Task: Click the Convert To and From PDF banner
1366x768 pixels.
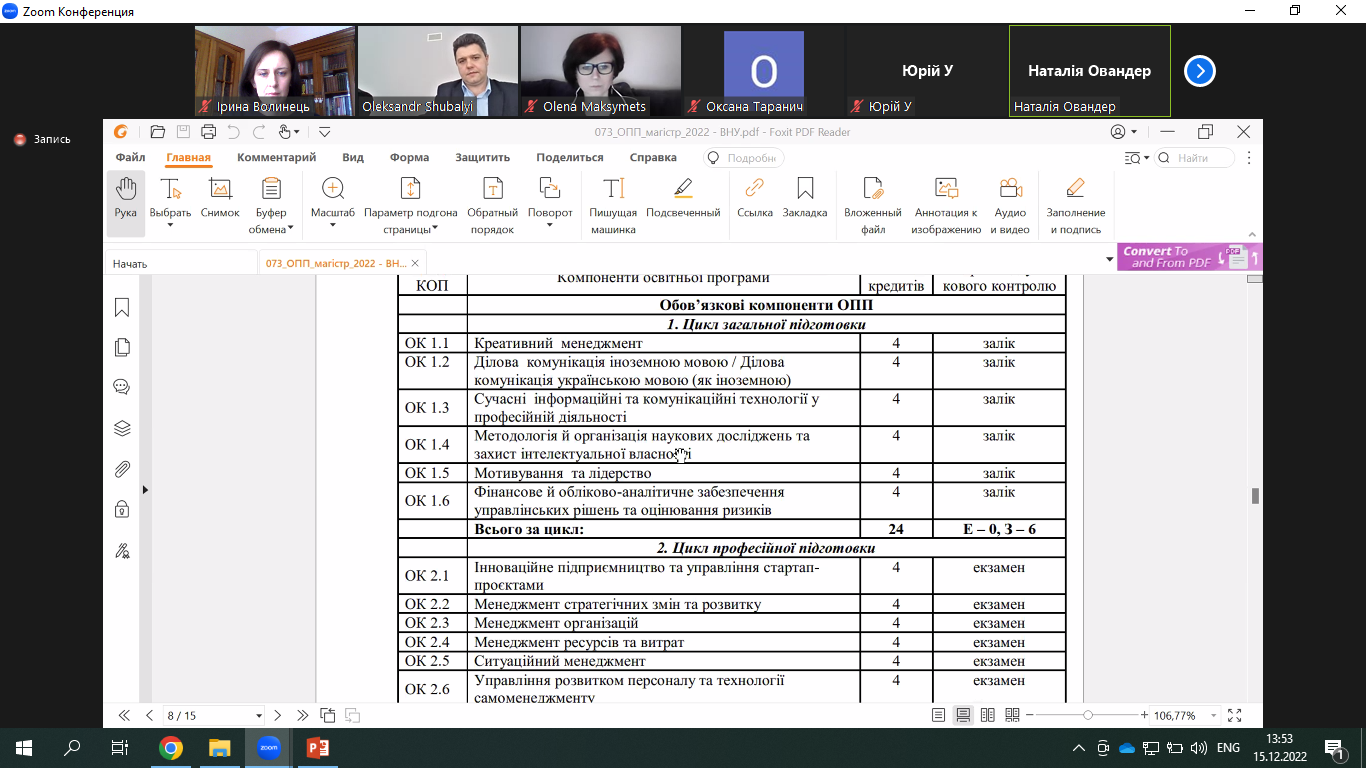Action: coord(1188,257)
